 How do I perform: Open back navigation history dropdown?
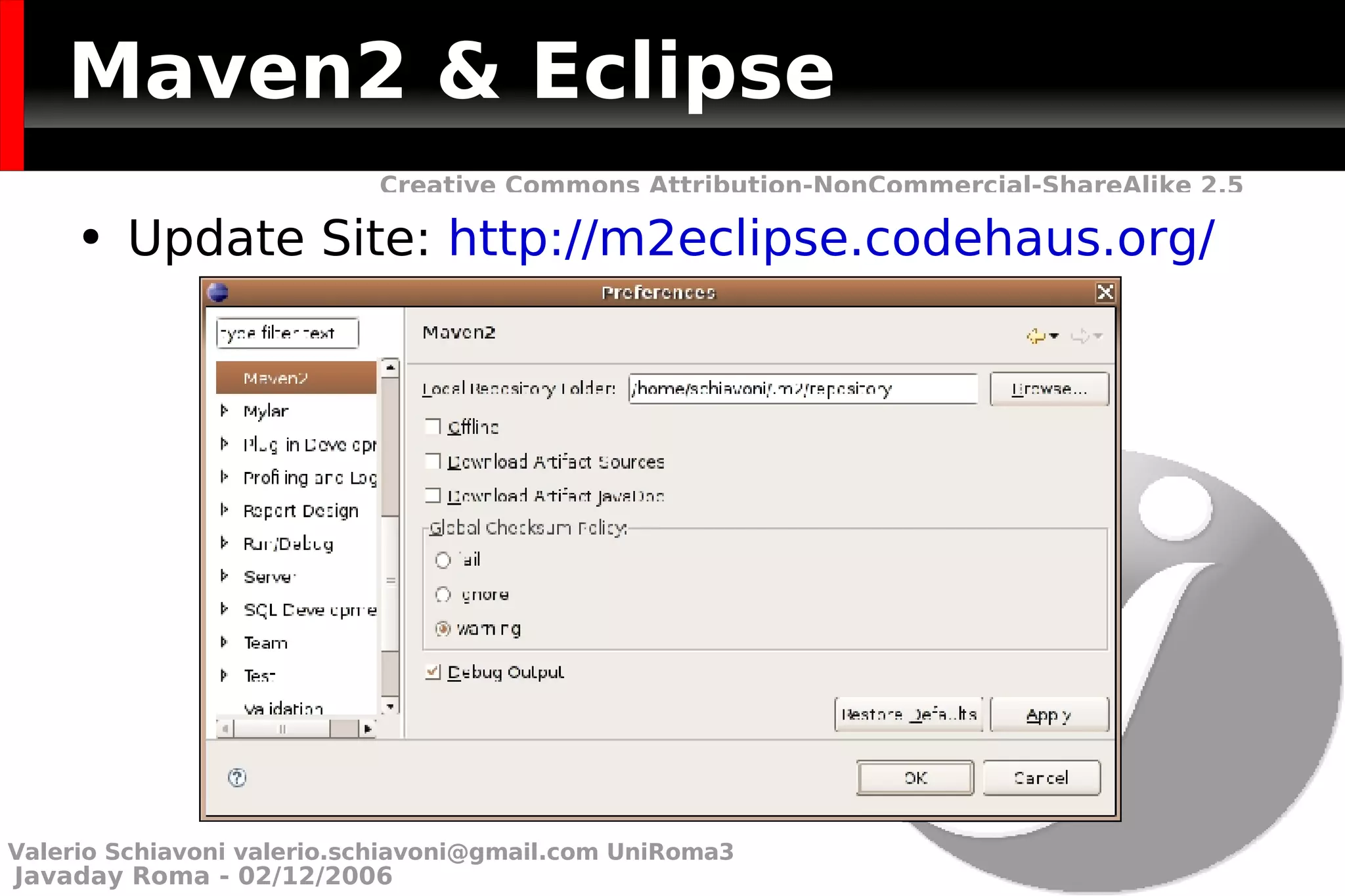tap(1055, 336)
